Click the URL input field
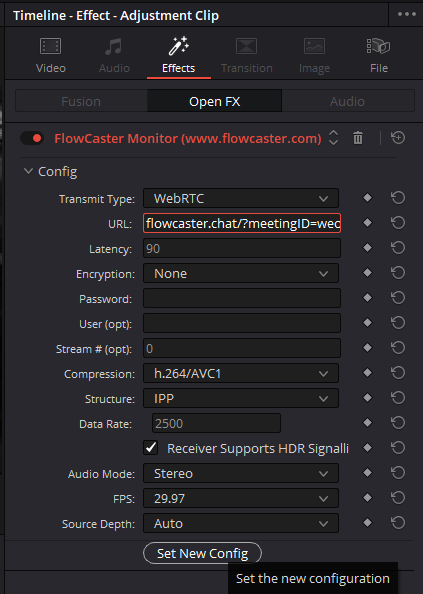This screenshot has width=423, height=594. click(242, 223)
